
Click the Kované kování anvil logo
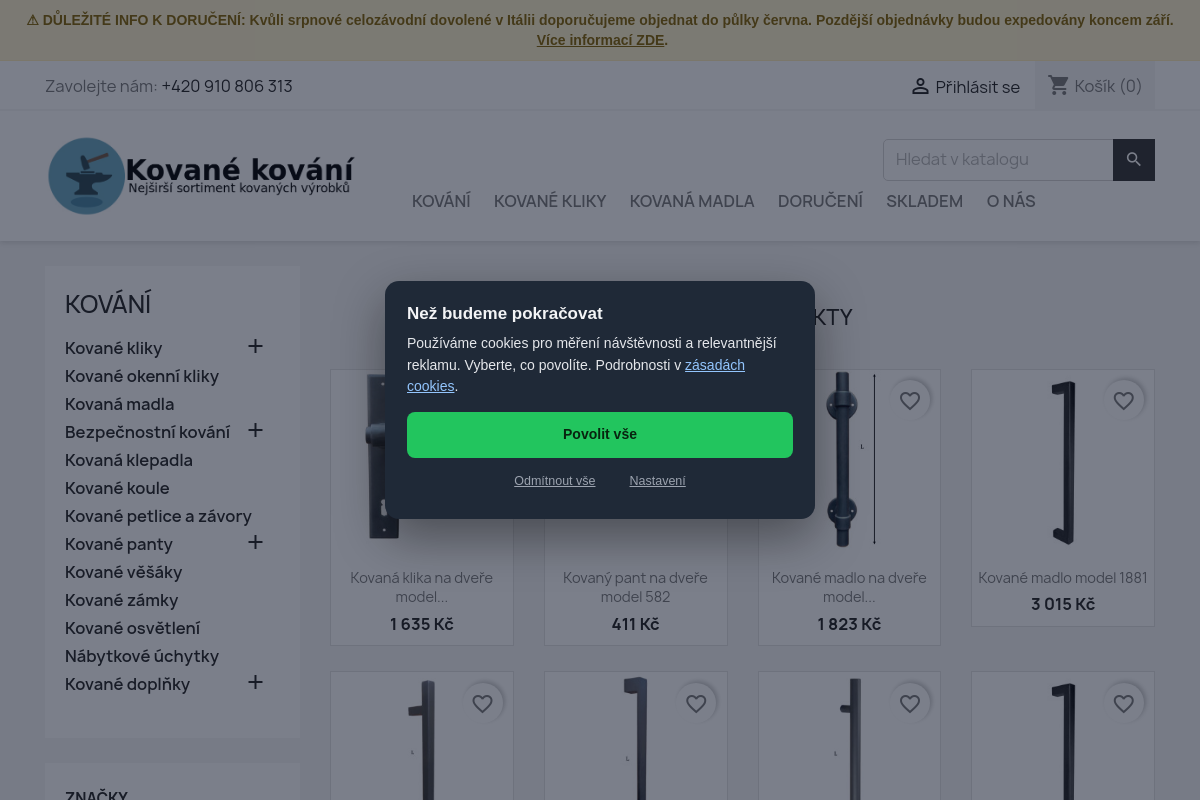point(201,176)
